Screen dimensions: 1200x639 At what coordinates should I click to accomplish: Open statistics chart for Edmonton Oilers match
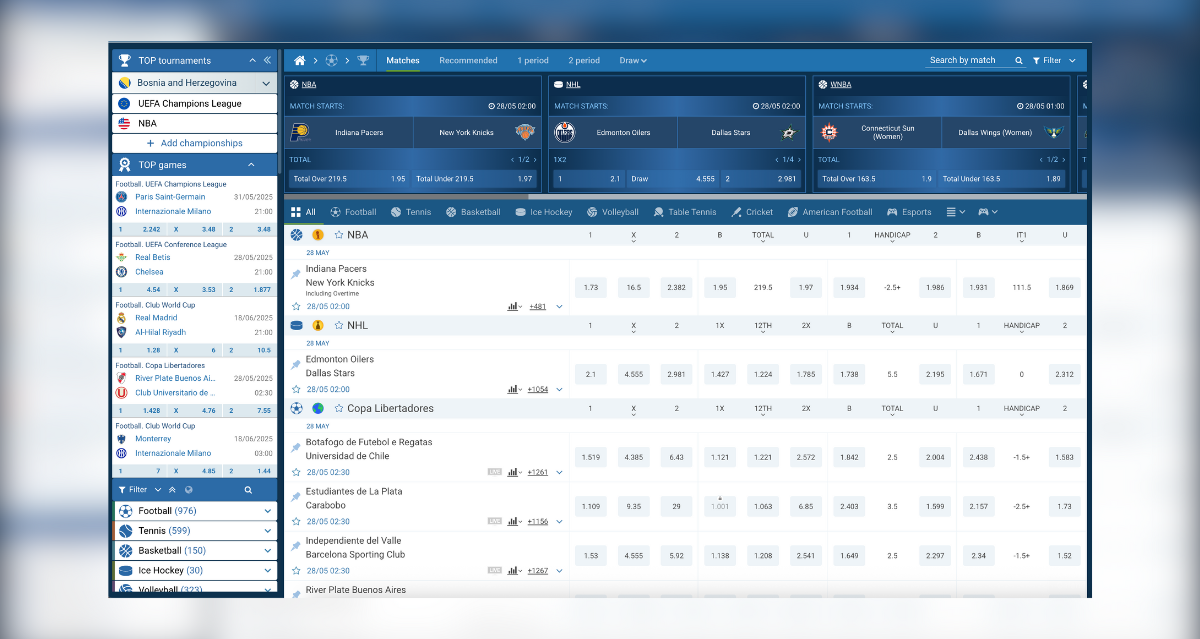point(515,389)
